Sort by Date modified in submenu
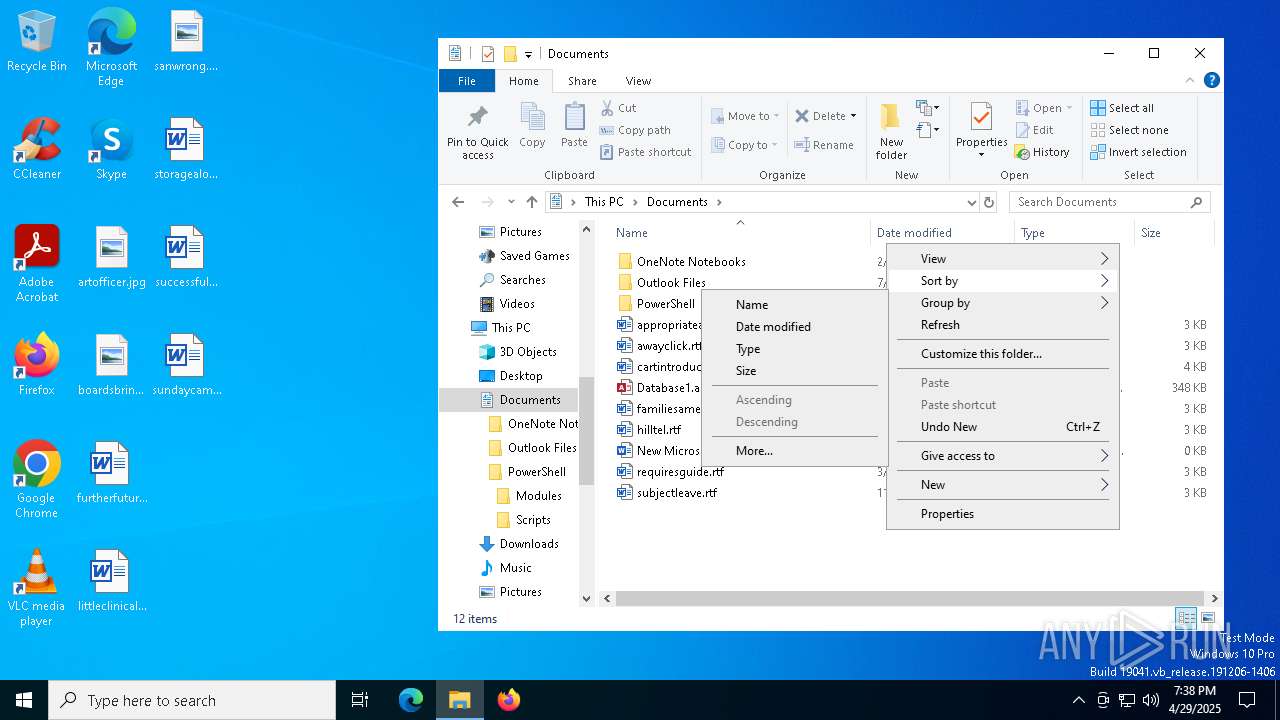The image size is (1280, 720). click(795, 327)
